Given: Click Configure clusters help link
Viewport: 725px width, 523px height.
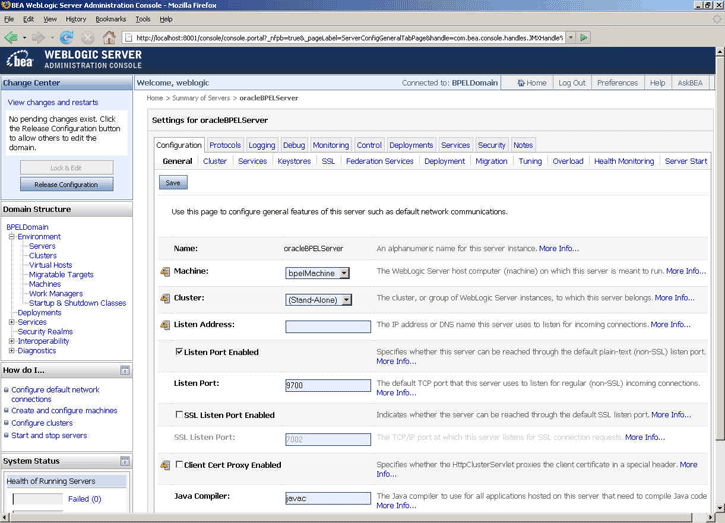Looking at the screenshot, I should [42, 423].
